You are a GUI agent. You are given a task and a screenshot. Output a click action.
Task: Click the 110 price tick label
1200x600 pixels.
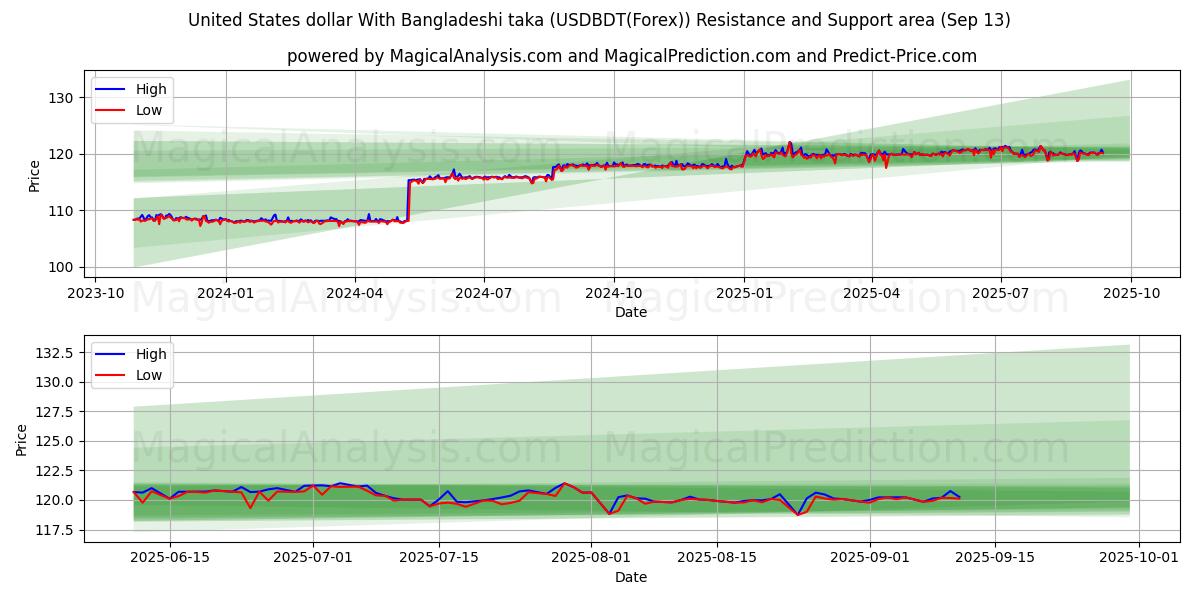coord(60,211)
